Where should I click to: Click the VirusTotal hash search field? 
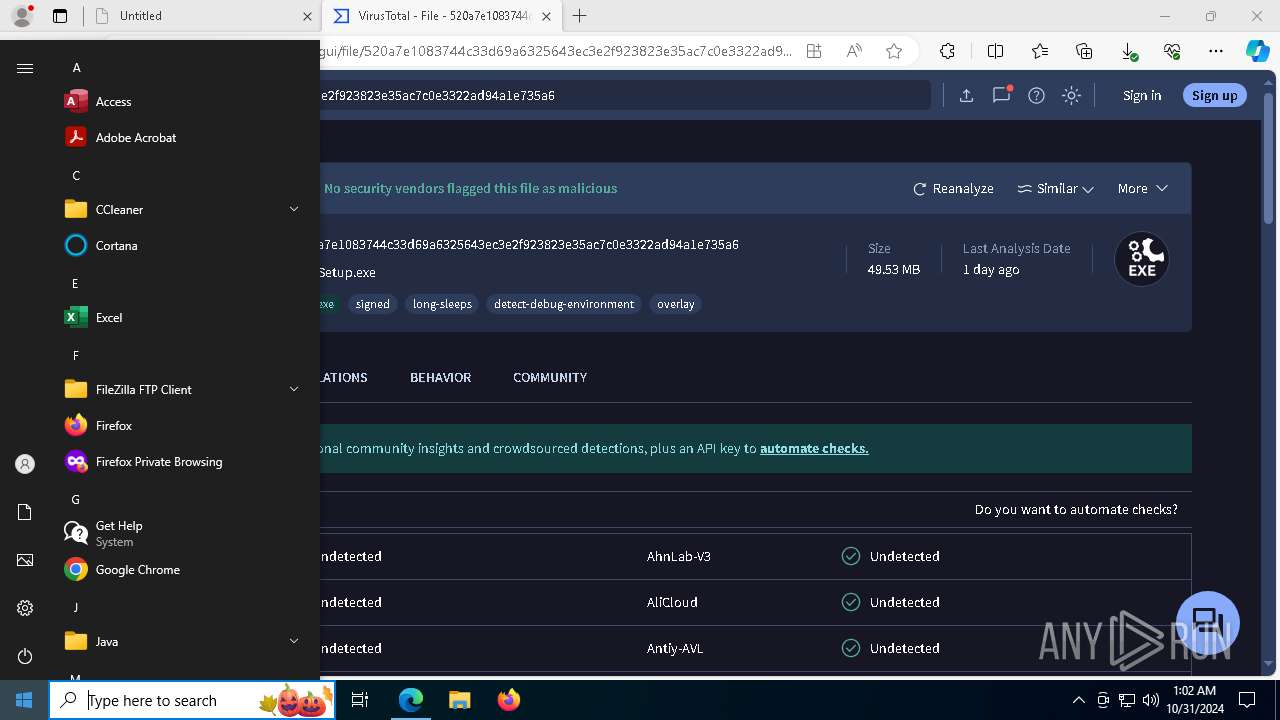coord(625,95)
